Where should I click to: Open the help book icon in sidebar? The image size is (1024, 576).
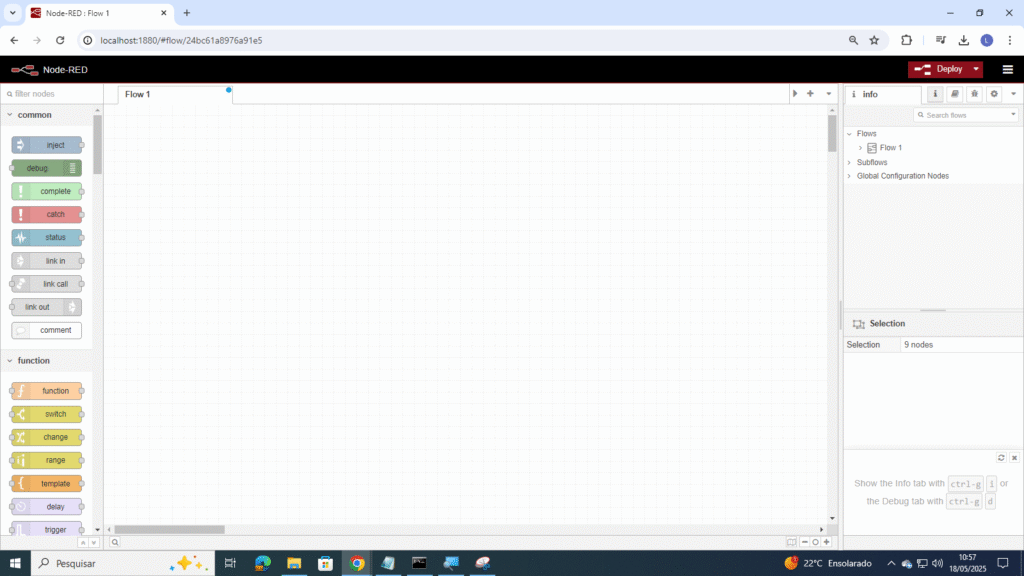click(955, 94)
